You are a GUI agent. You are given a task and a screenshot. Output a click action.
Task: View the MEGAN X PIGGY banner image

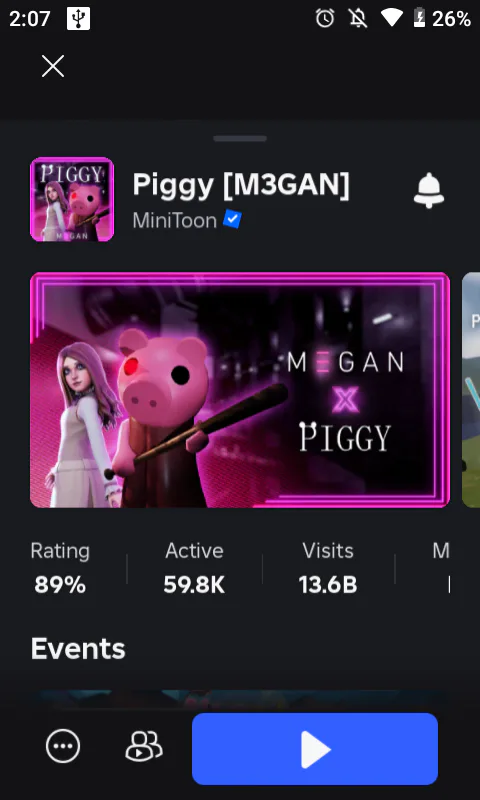[240, 390]
